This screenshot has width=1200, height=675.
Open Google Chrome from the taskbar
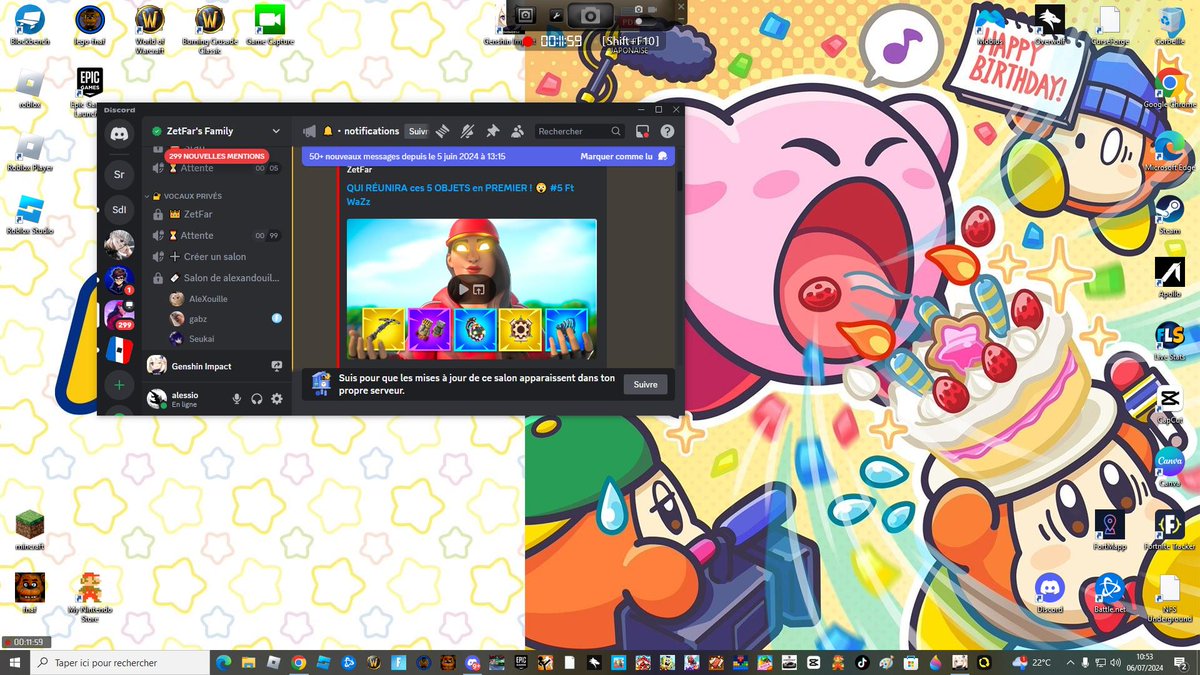coord(298,662)
